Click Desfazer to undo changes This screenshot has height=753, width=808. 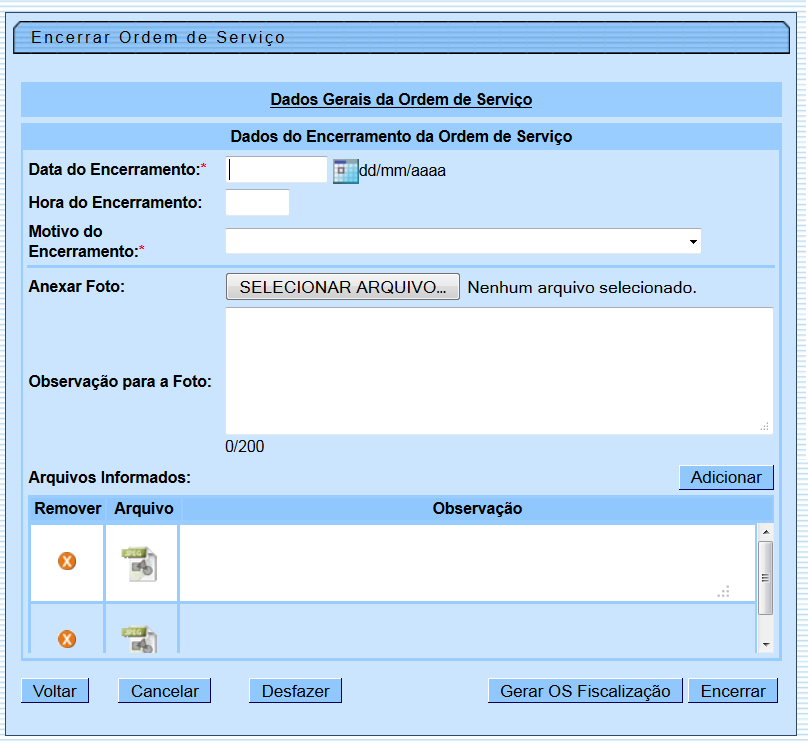point(295,691)
